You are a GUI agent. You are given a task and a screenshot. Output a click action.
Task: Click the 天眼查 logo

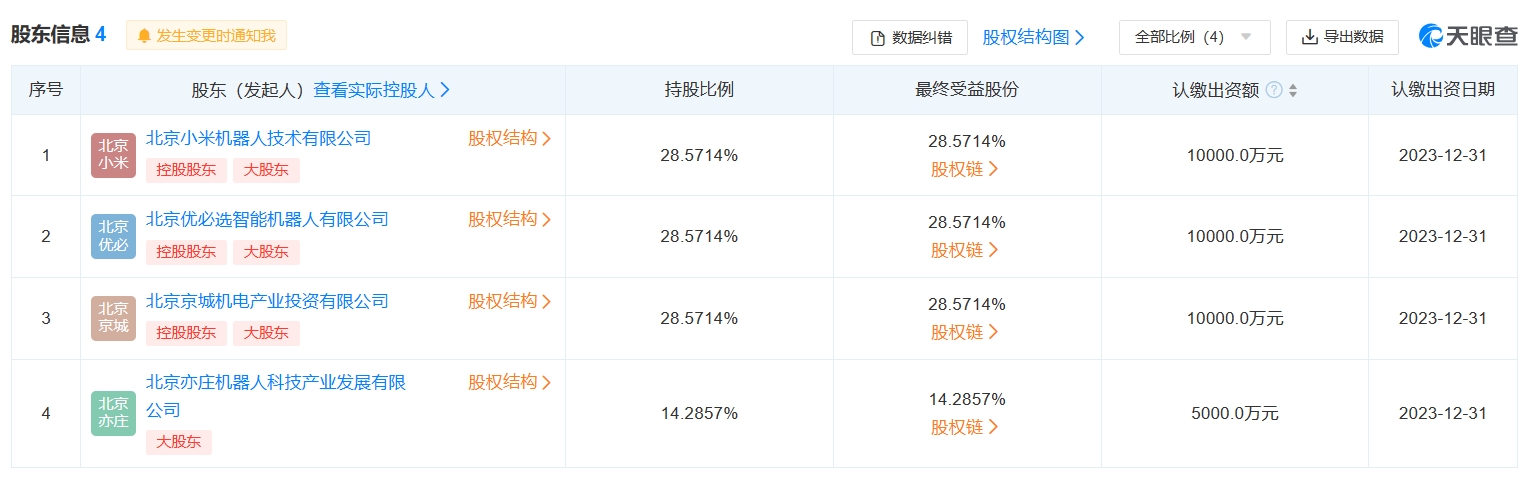coord(1468,36)
